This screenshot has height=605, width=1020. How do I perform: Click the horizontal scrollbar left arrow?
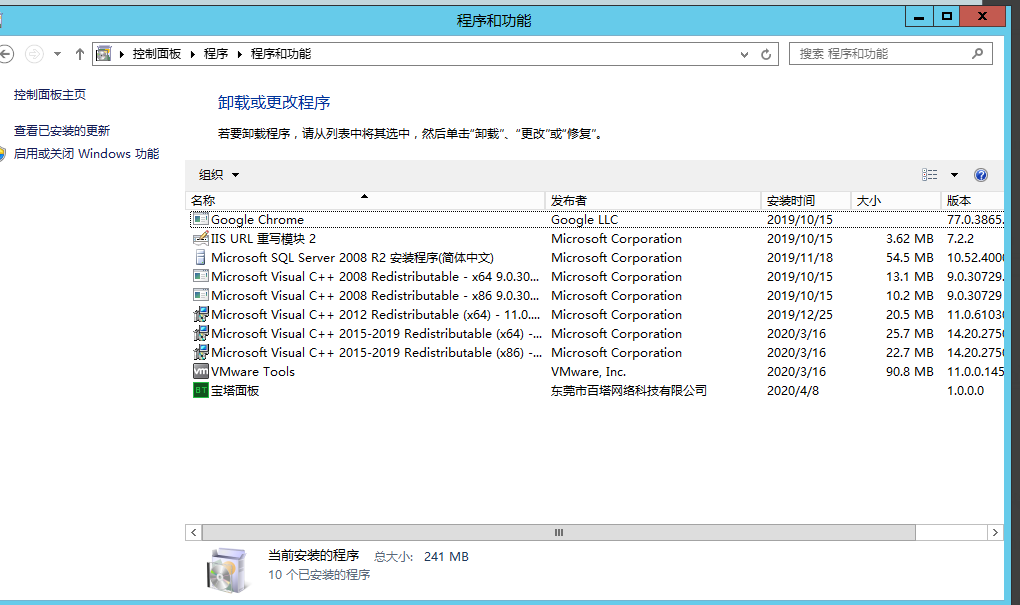(x=194, y=533)
